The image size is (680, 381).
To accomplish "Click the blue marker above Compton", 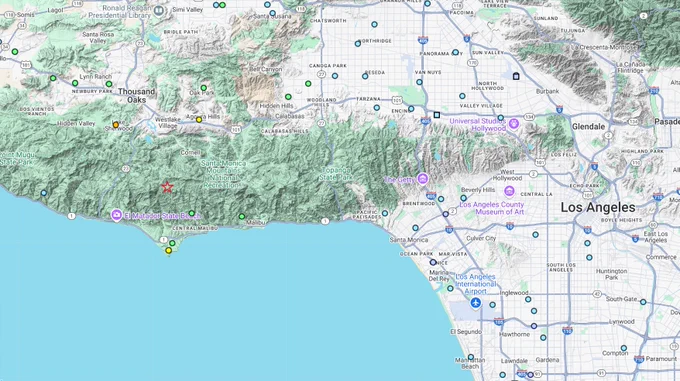I will coord(624,348).
